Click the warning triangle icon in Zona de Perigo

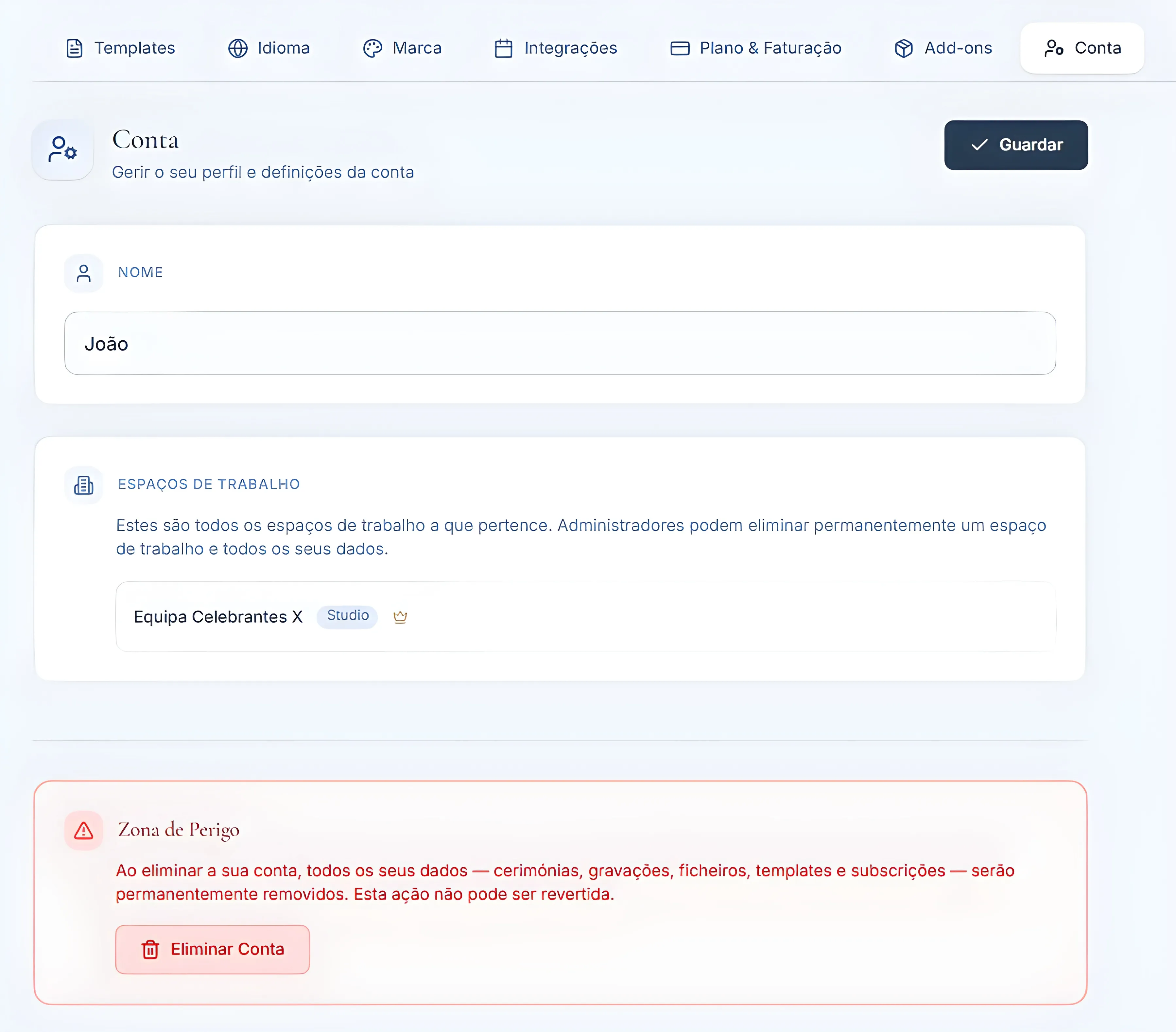pyautogui.click(x=84, y=831)
